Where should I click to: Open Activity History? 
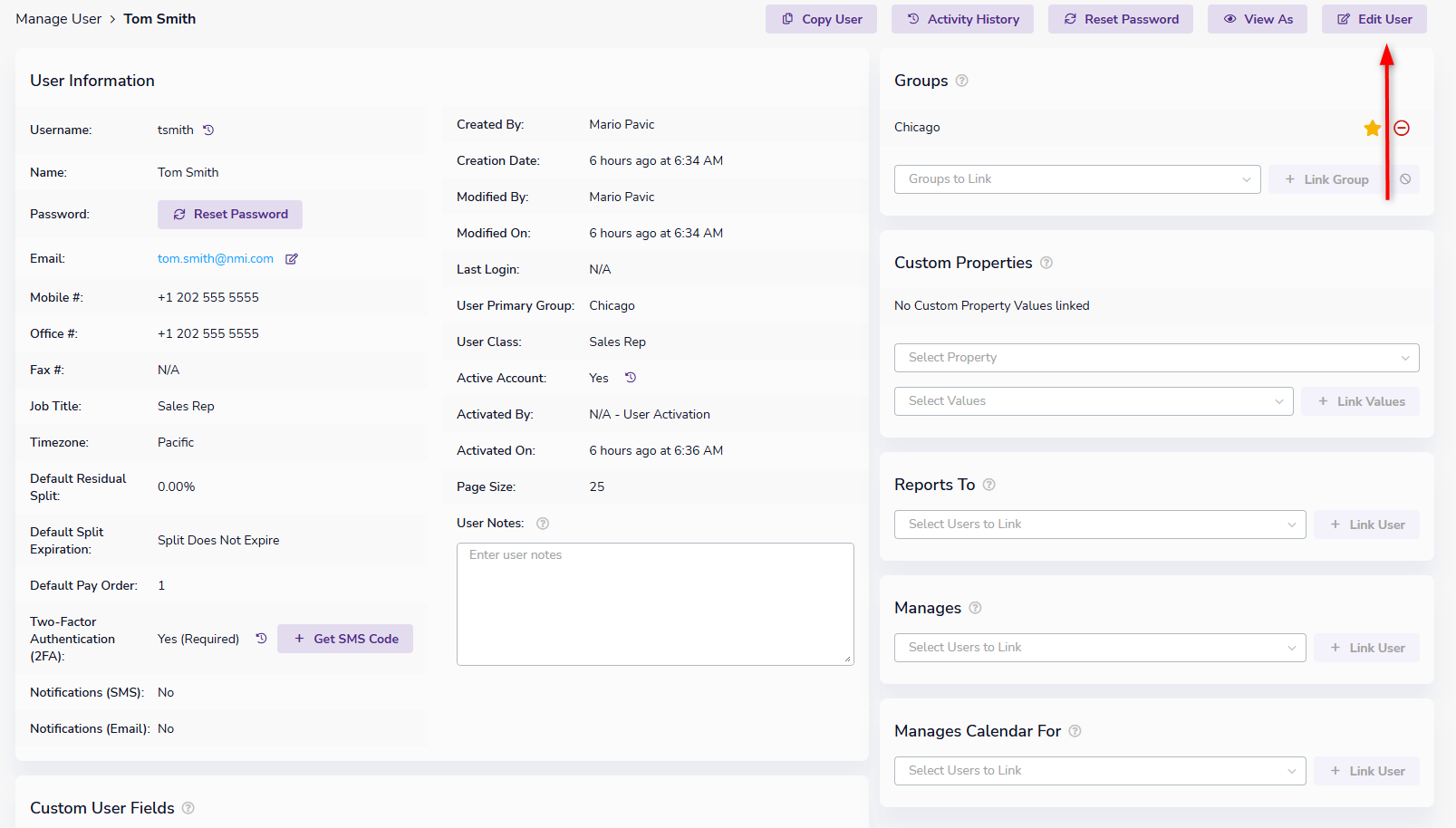(962, 19)
